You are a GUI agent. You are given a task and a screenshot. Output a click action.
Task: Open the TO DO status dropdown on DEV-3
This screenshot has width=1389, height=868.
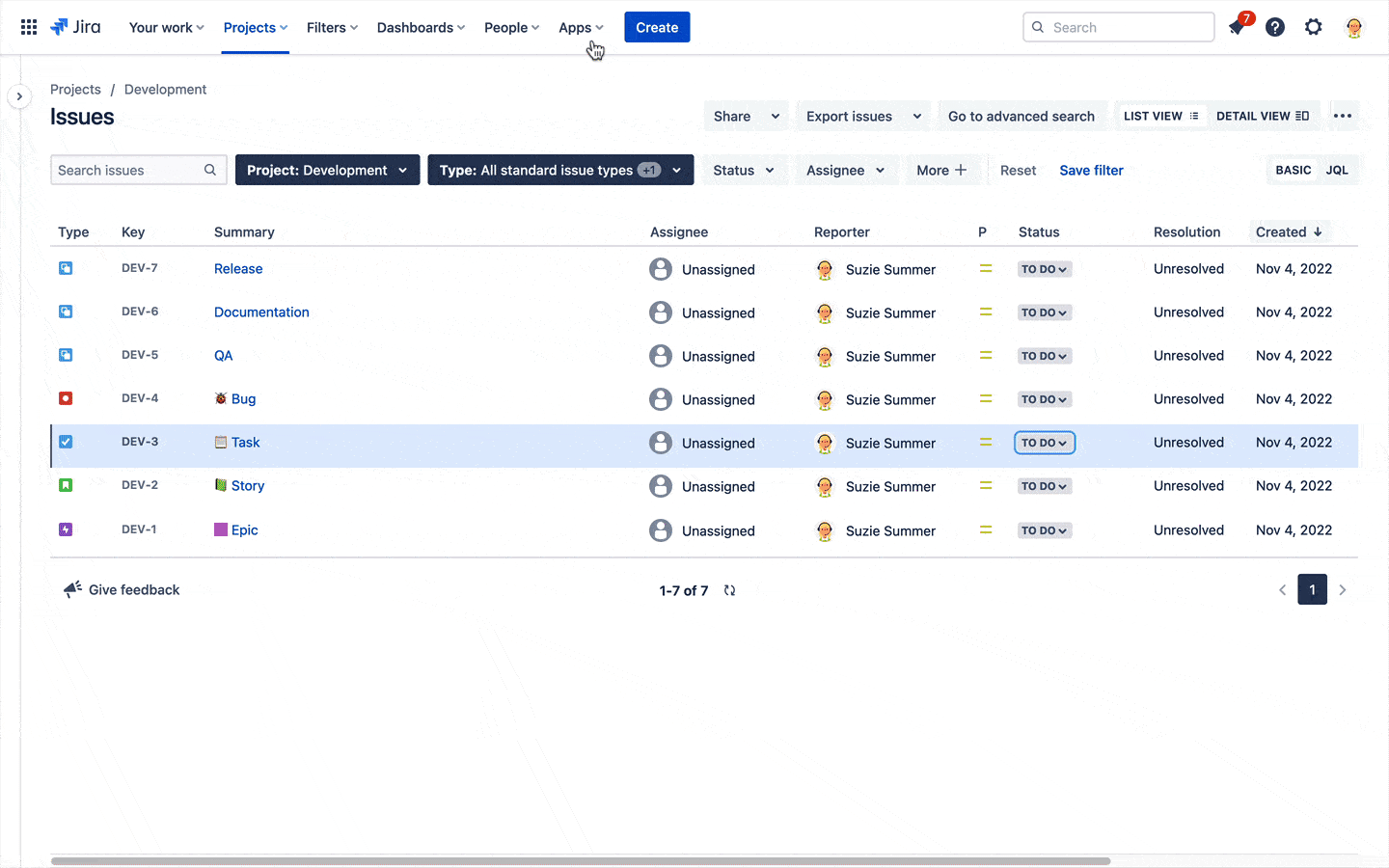pyautogui.click(x=1045, y=442)
